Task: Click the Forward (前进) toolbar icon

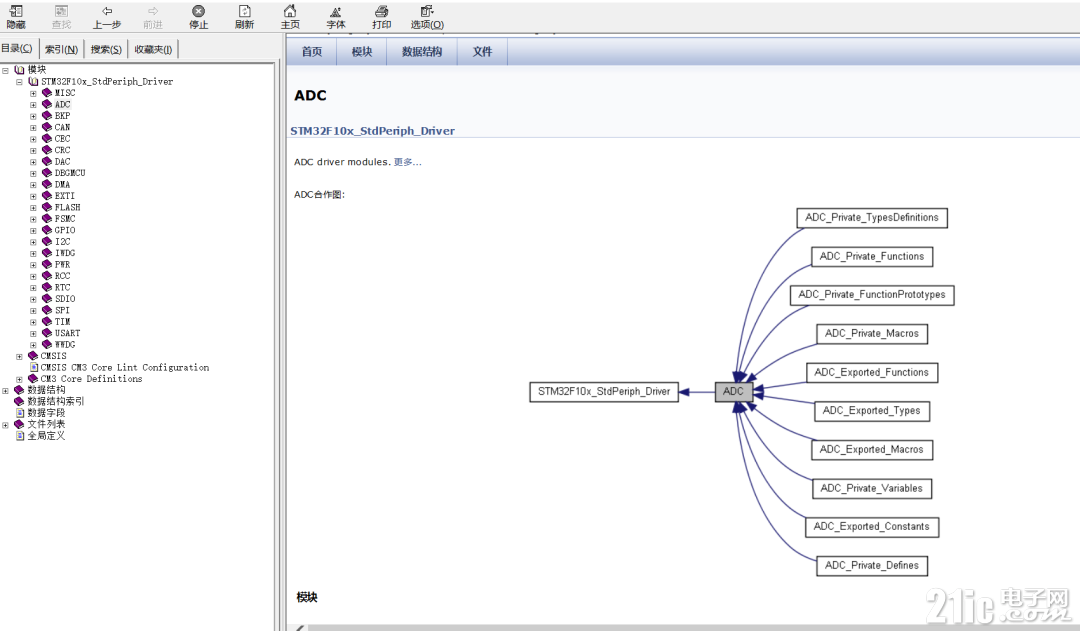Action: pos(153,12)
